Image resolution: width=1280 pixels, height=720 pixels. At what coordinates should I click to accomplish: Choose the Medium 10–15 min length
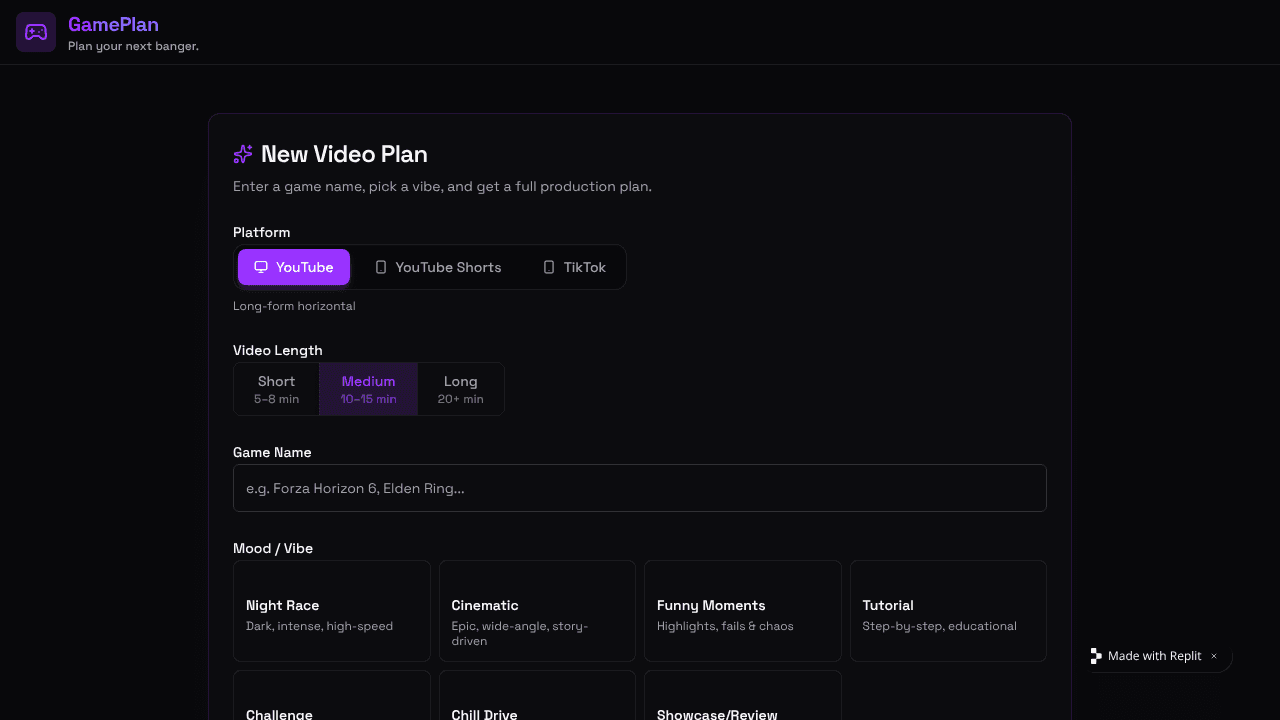pos(368,389)
